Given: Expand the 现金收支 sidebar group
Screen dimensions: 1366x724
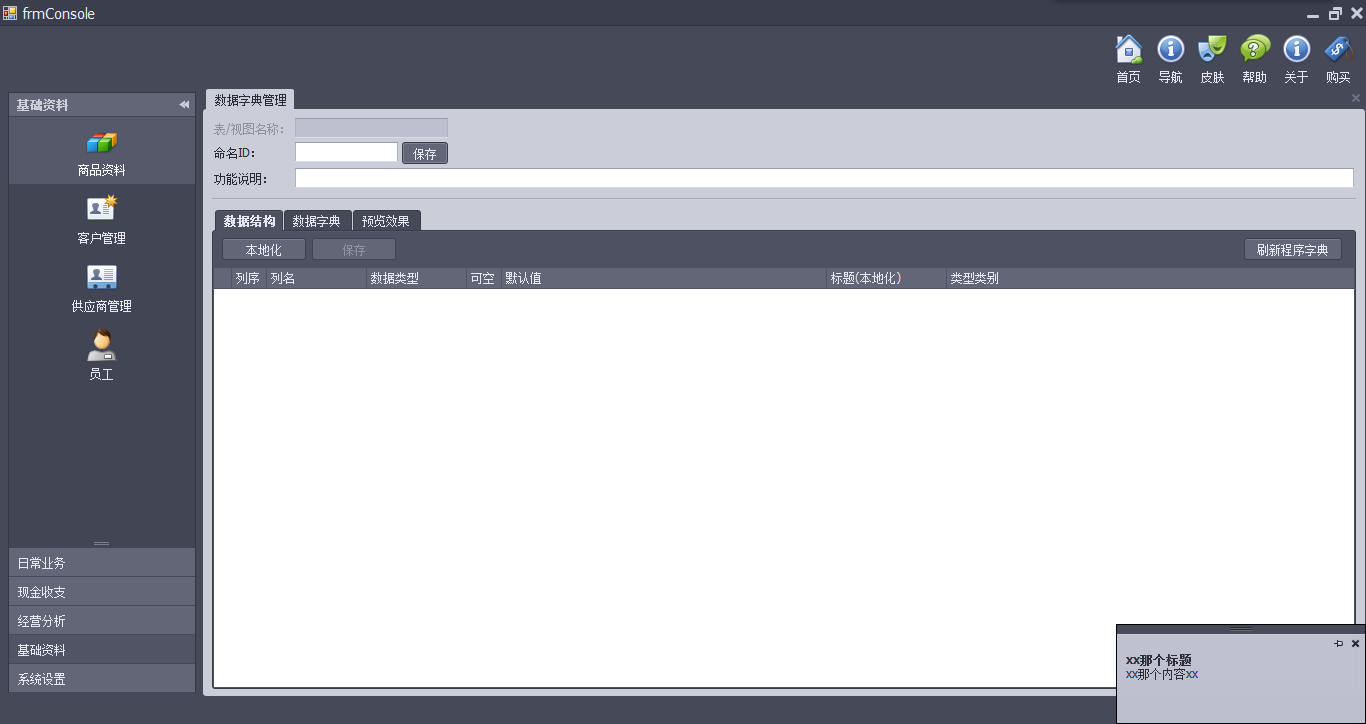Looking at the screenshot, I should (101, 592).
